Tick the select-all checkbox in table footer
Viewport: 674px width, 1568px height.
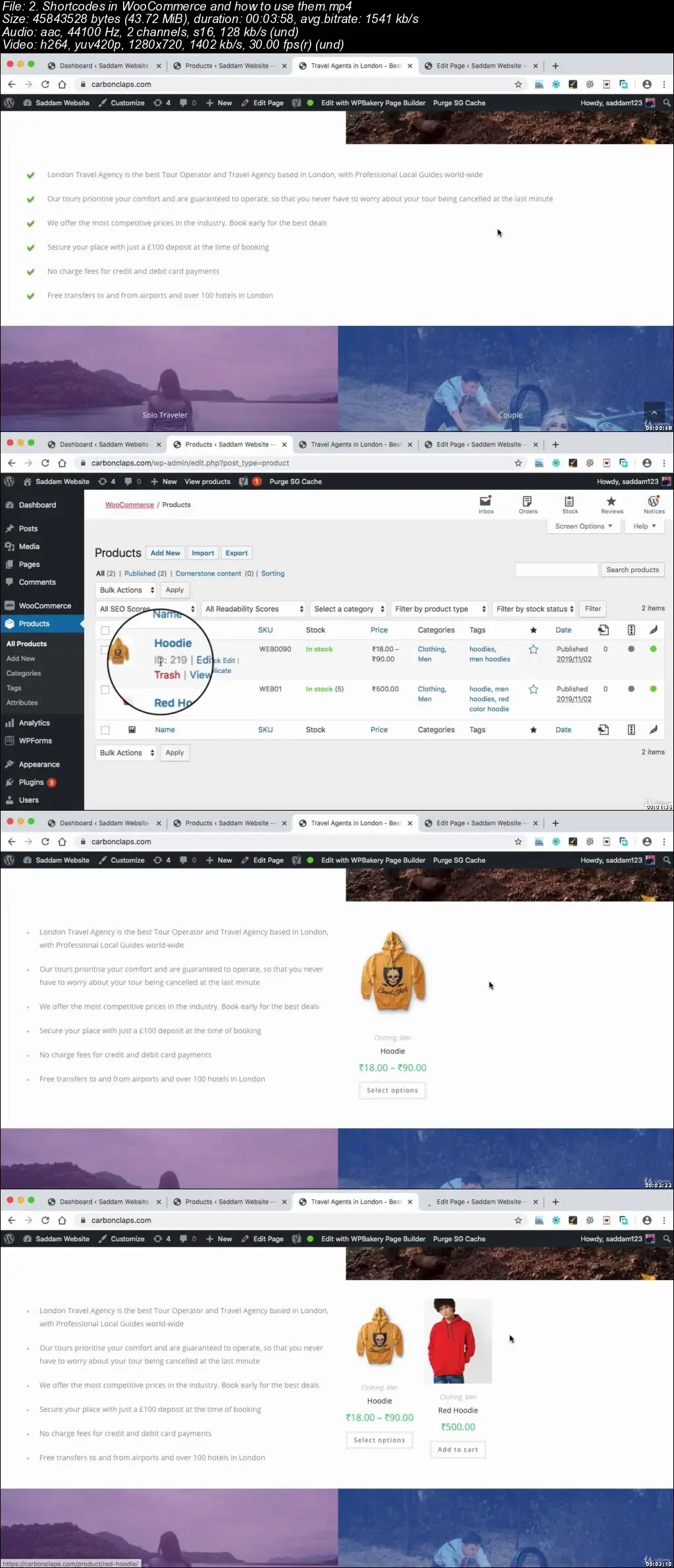(105, 730)
